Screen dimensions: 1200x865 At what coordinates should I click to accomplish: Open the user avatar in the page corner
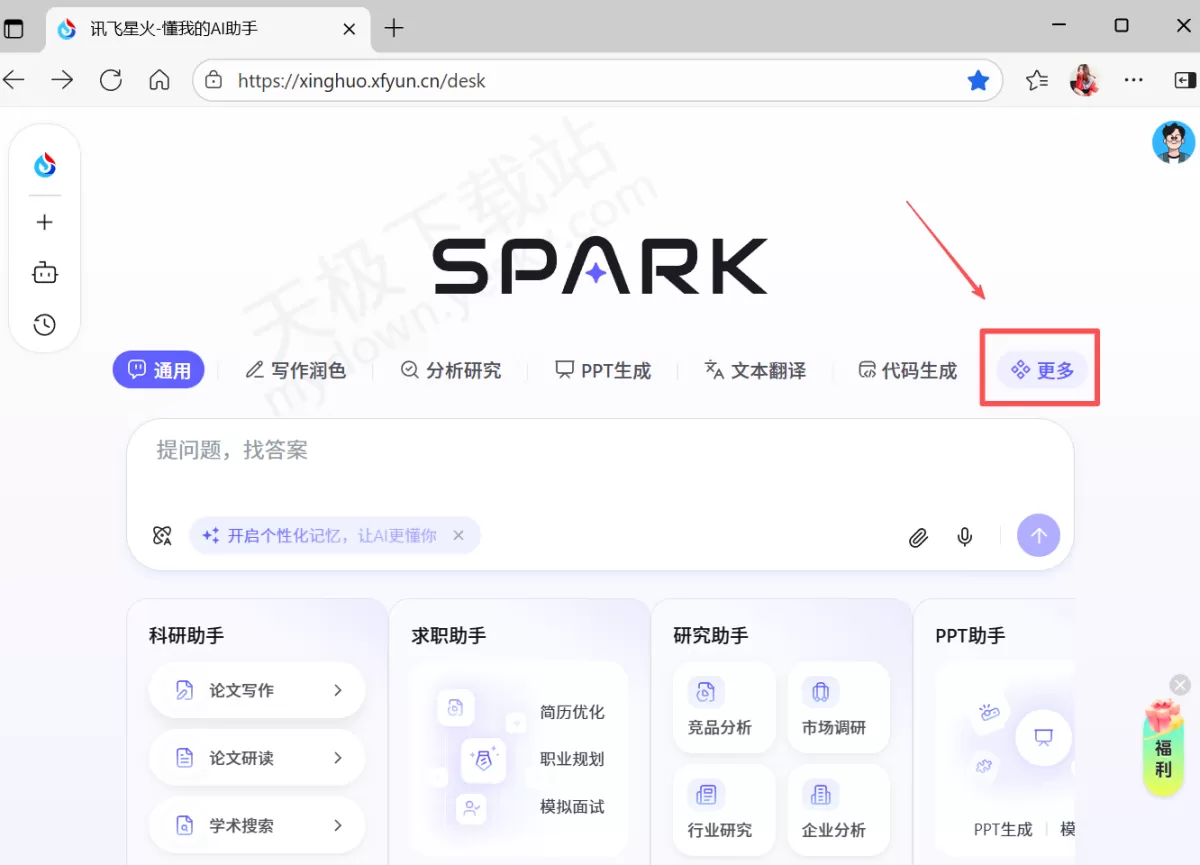pos(1173,142)
